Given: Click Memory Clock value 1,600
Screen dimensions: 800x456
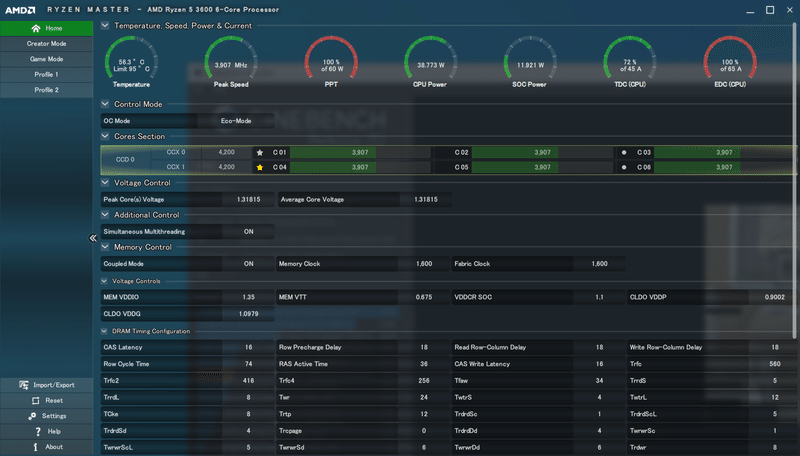Looking at the screenshot, I should [x=424, y=264].
